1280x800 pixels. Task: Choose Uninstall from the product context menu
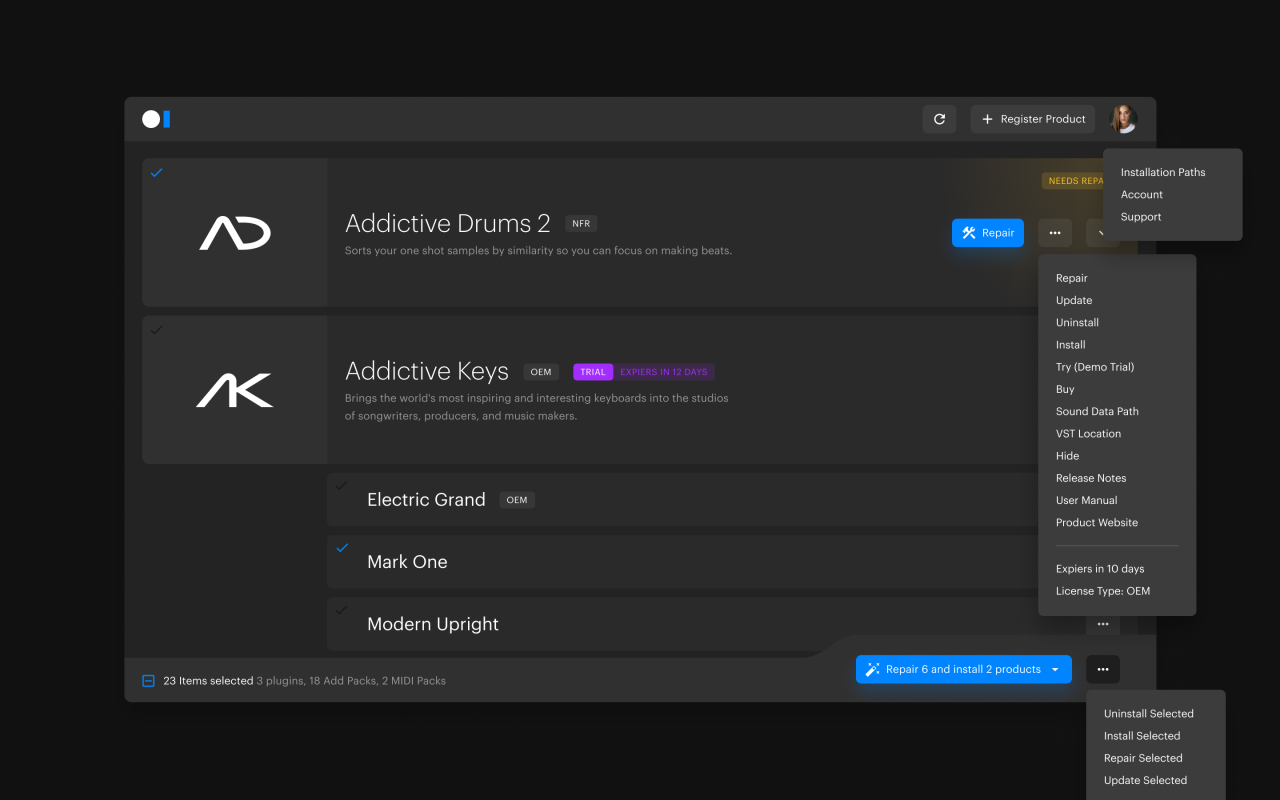click(1077, 322)
